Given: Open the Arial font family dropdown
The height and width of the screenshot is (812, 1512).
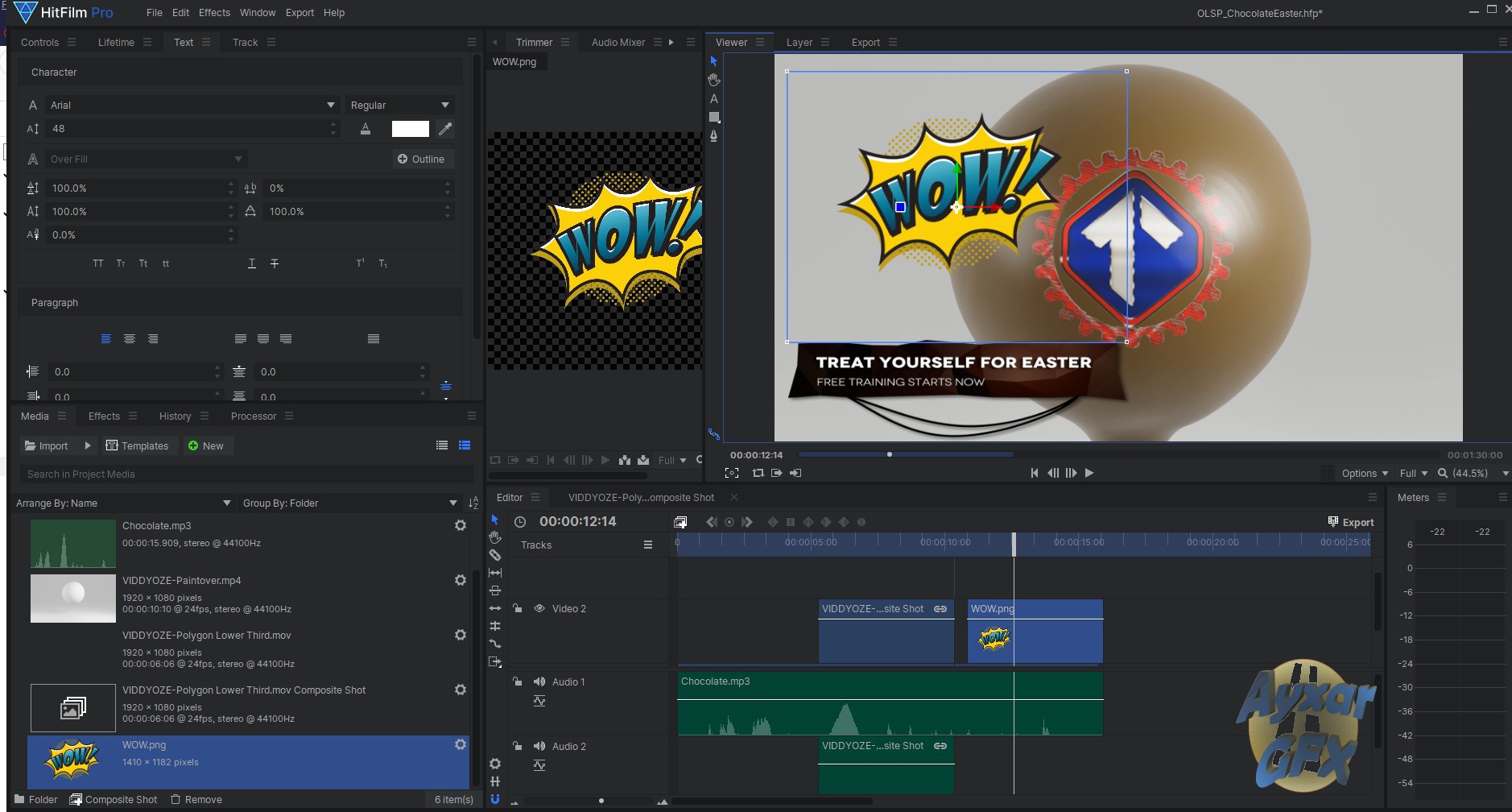Looking at the screenshot, I should coord(192,106).
